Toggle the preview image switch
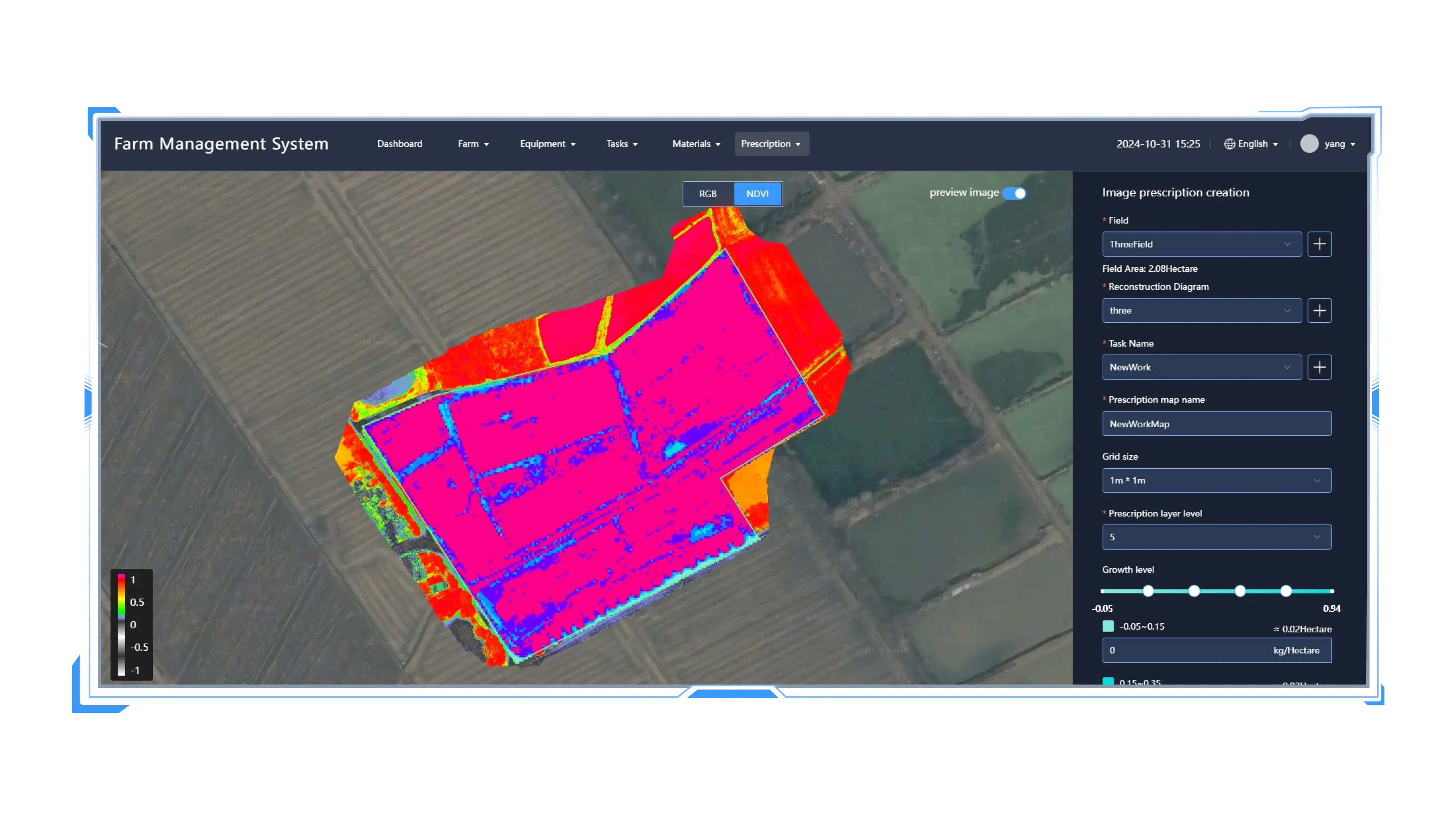 (x=1014, y=193)
